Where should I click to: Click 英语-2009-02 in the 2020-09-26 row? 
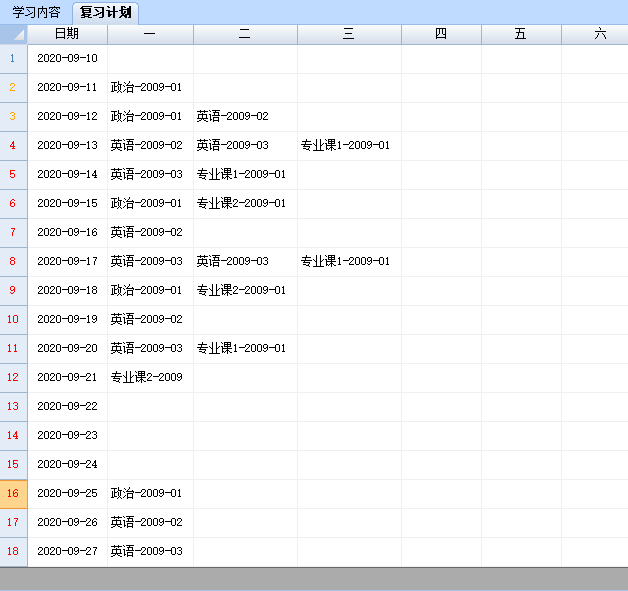[x=150, y=523]
